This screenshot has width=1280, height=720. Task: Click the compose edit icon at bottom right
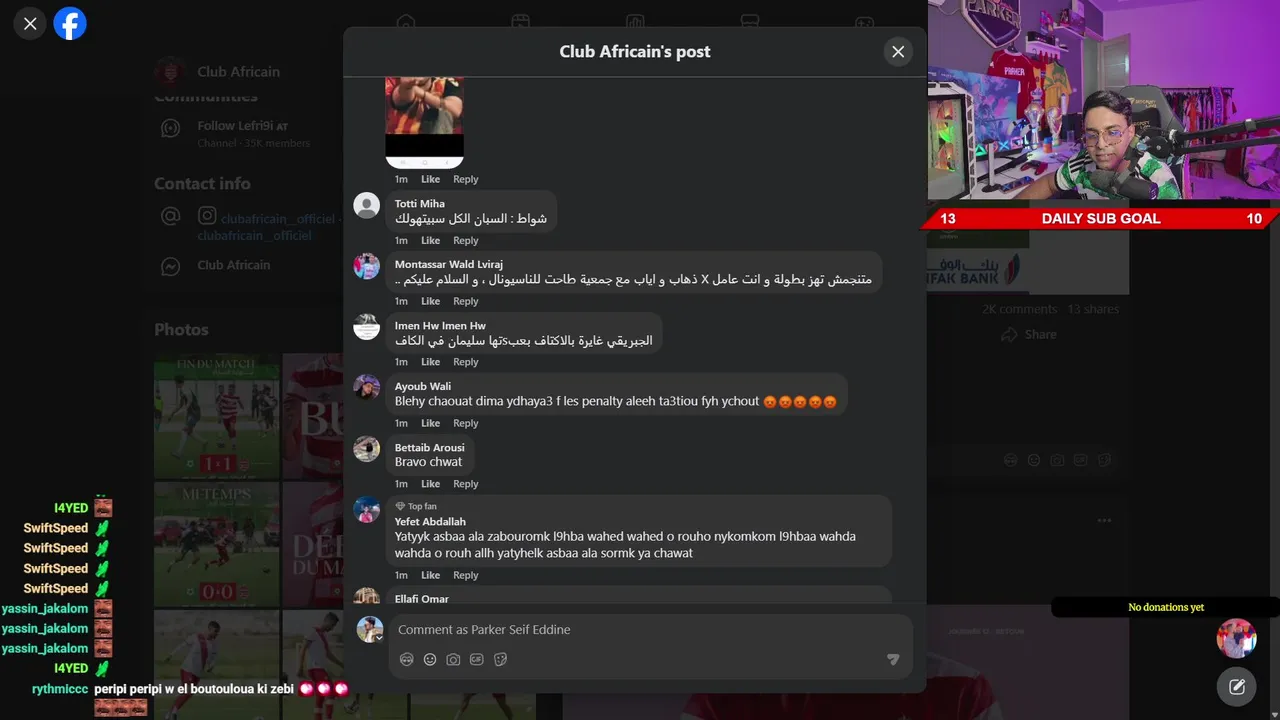coord(1237,687)
